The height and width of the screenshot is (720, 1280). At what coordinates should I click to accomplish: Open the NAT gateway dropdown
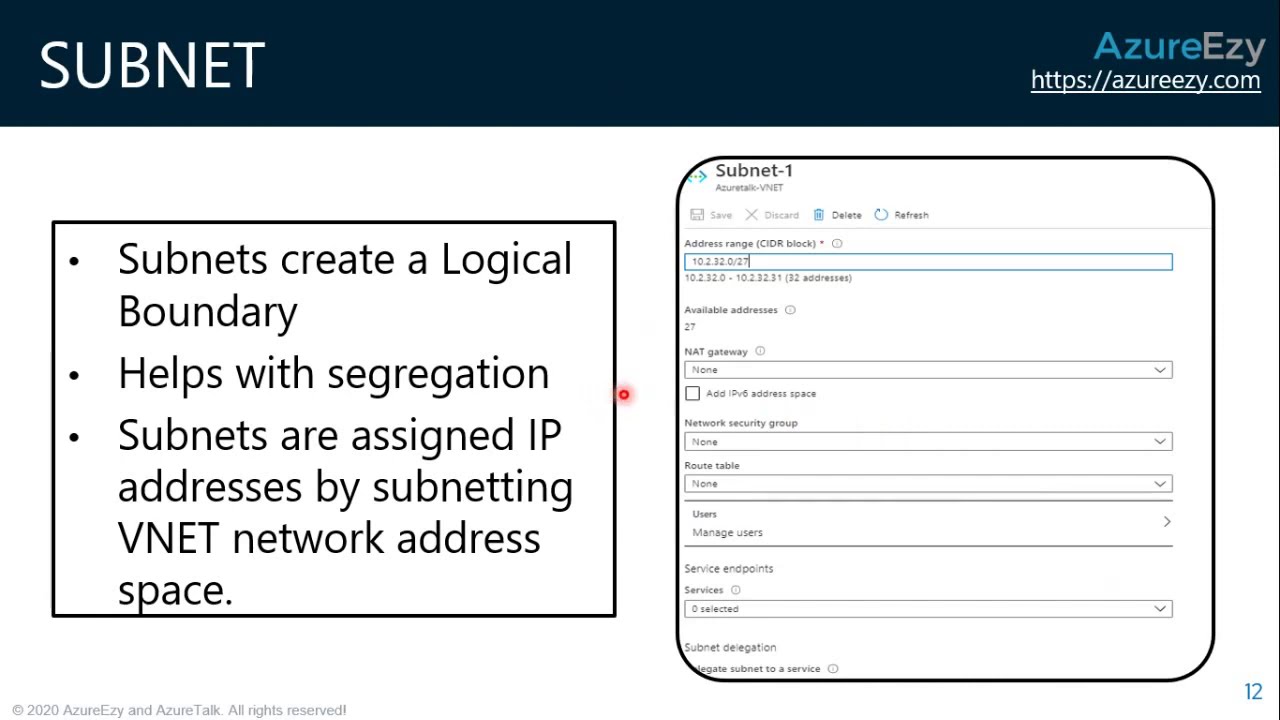point(928,370)
